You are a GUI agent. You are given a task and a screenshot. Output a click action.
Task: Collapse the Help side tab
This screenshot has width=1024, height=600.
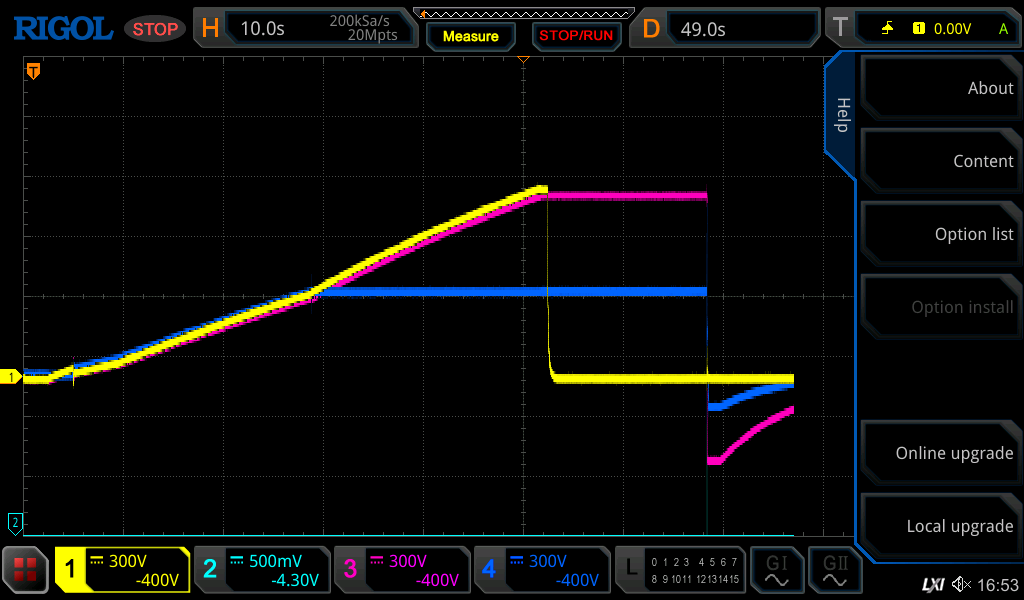pyautogui.click(x=842, y=115)
